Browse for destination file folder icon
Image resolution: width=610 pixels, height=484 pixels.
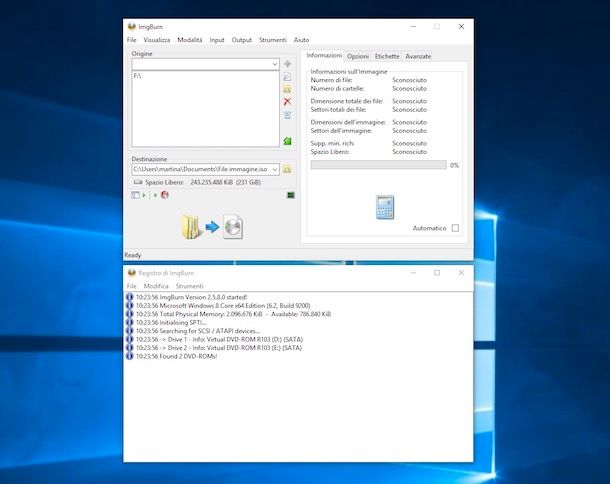[287, 170]
